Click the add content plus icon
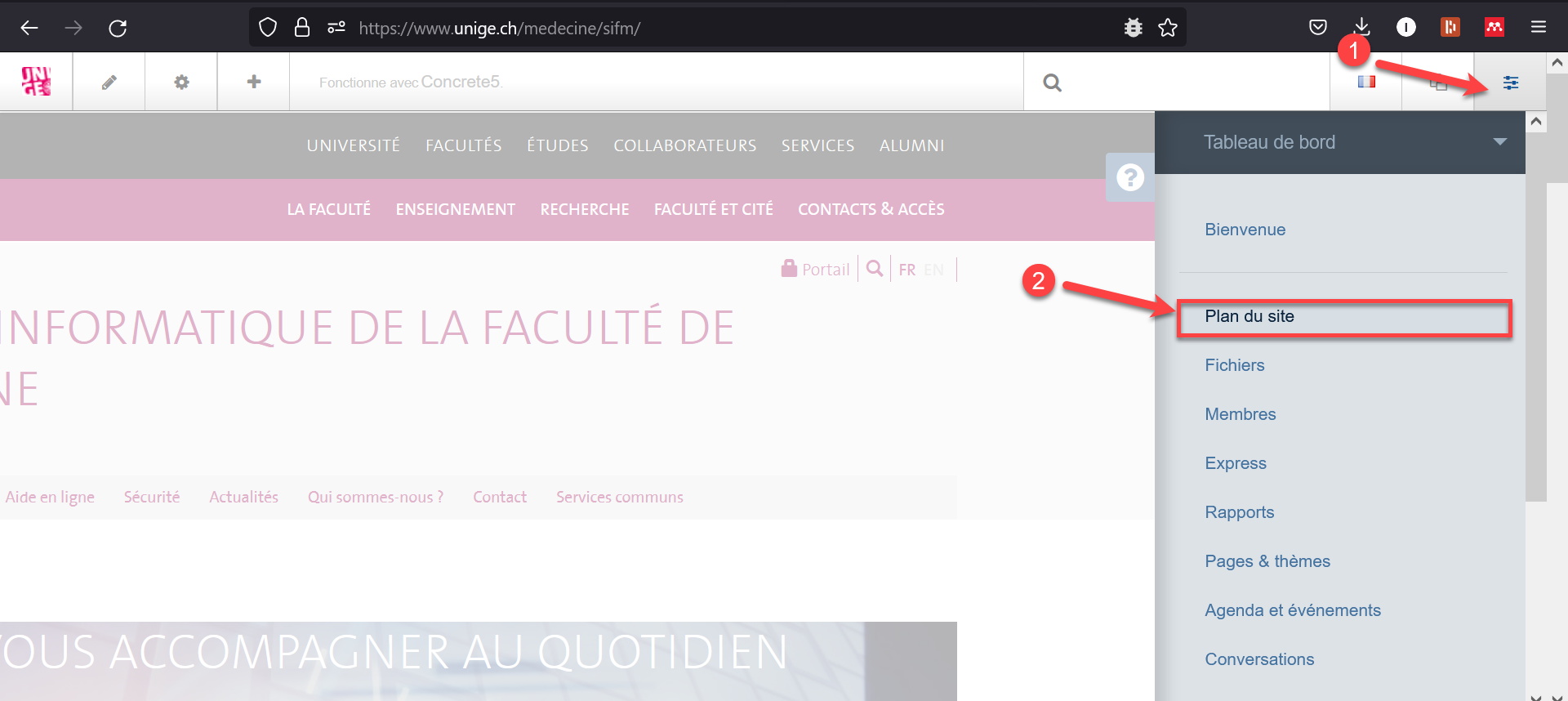This screenshot has height=701, width=1568. click(x=254, y=82)
